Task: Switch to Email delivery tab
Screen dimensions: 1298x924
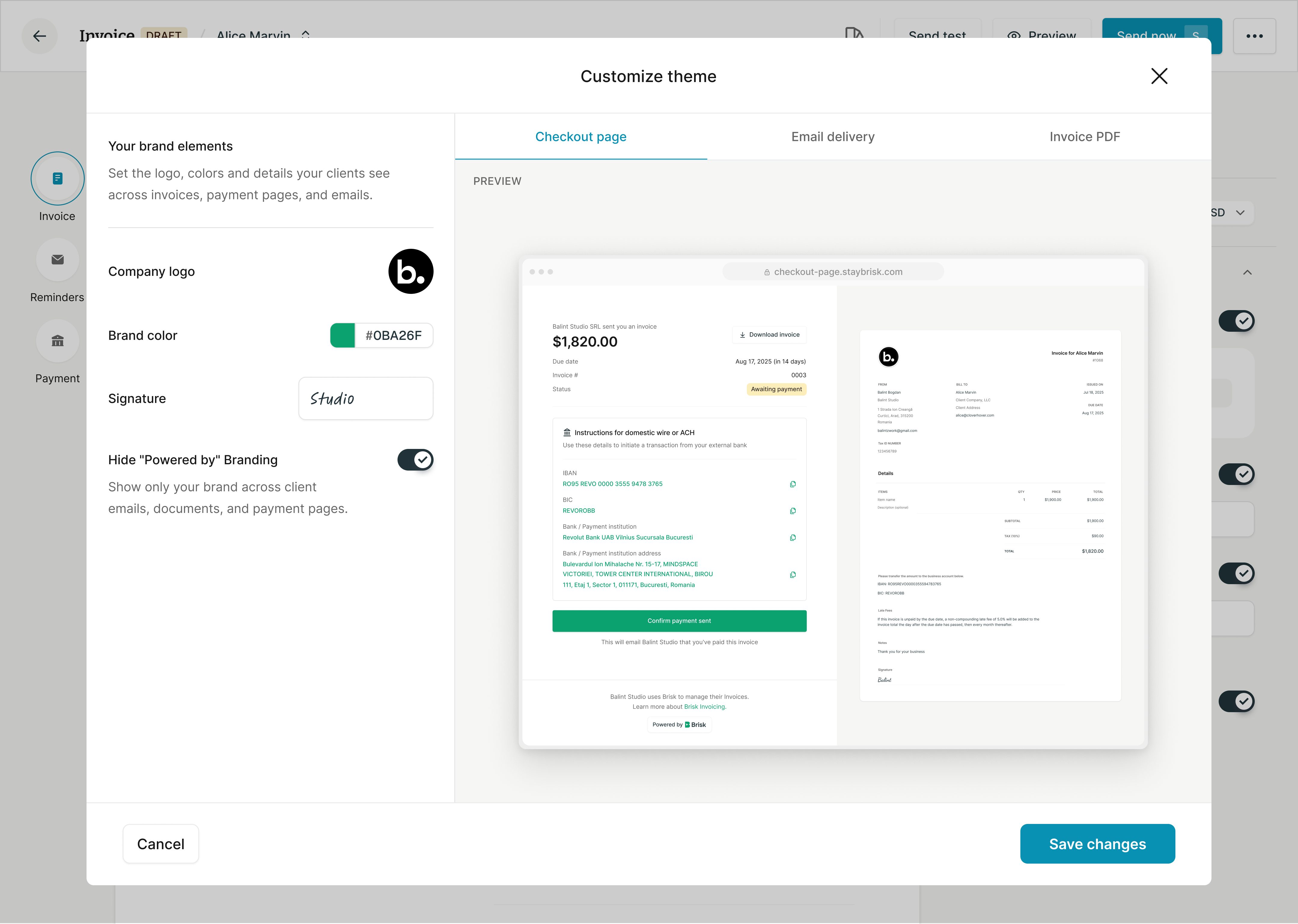Action: 833,136
